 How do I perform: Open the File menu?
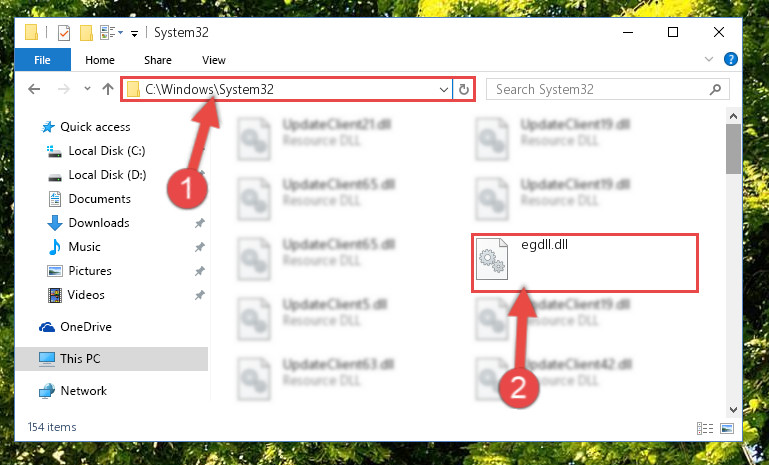coord(43,60)
